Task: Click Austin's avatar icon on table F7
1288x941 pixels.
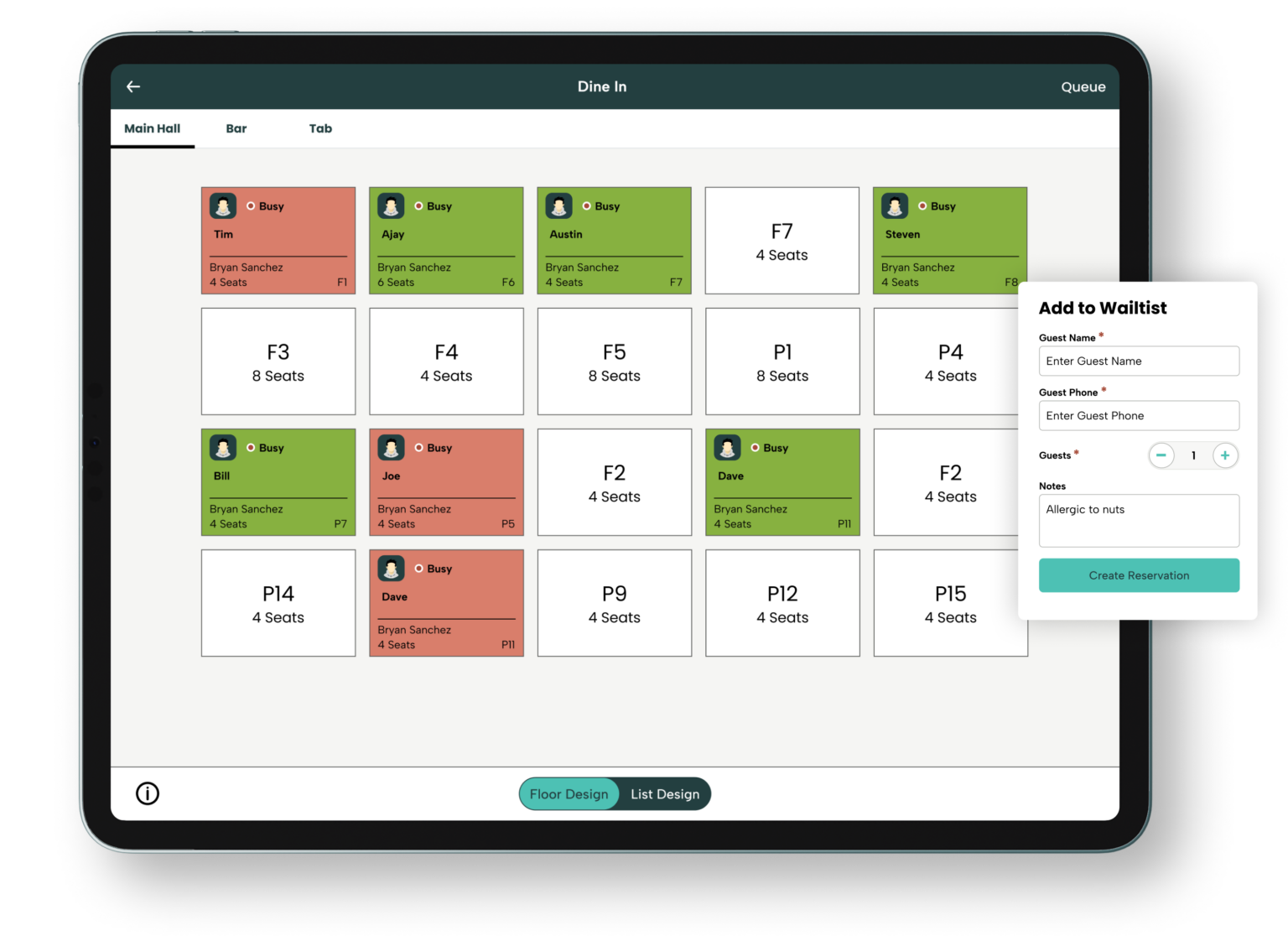Action: (x=558, y=206)
